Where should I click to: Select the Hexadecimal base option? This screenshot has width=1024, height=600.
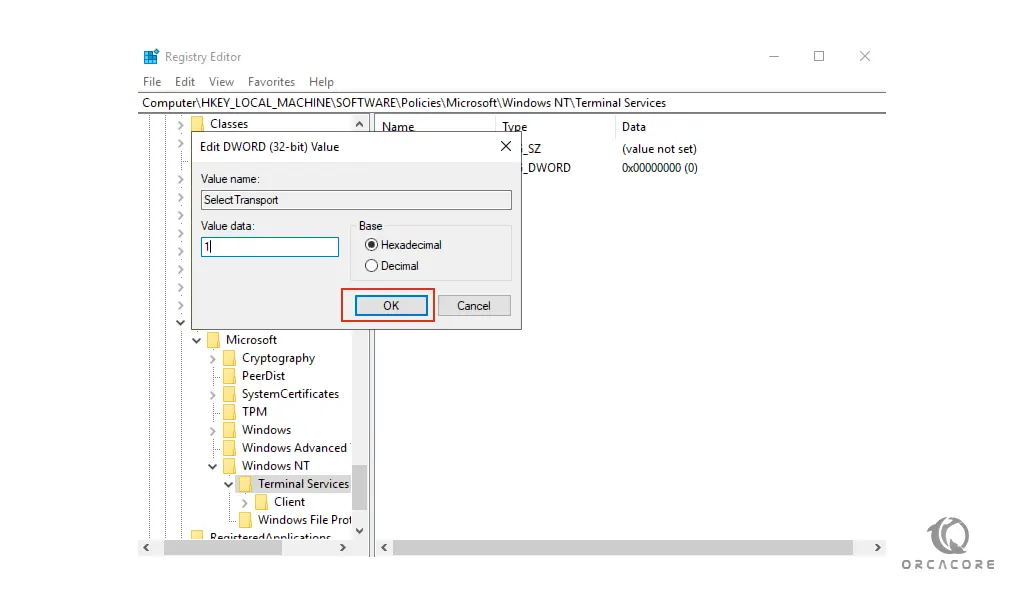coord(372,245)
